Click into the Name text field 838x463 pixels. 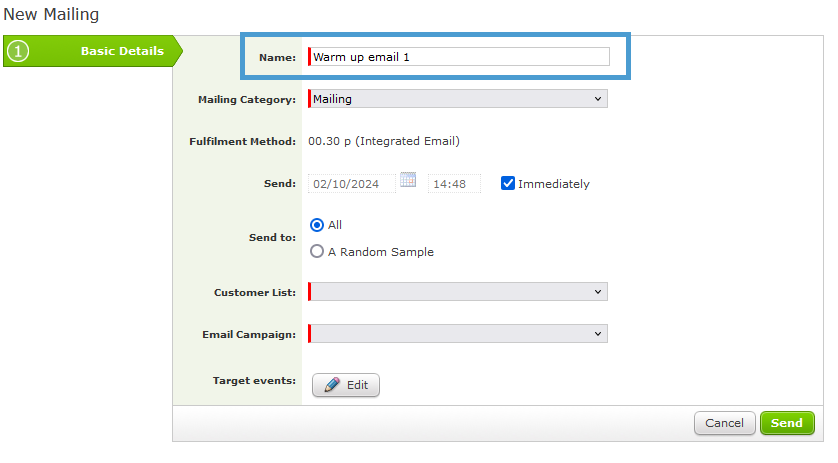(460, 57)
